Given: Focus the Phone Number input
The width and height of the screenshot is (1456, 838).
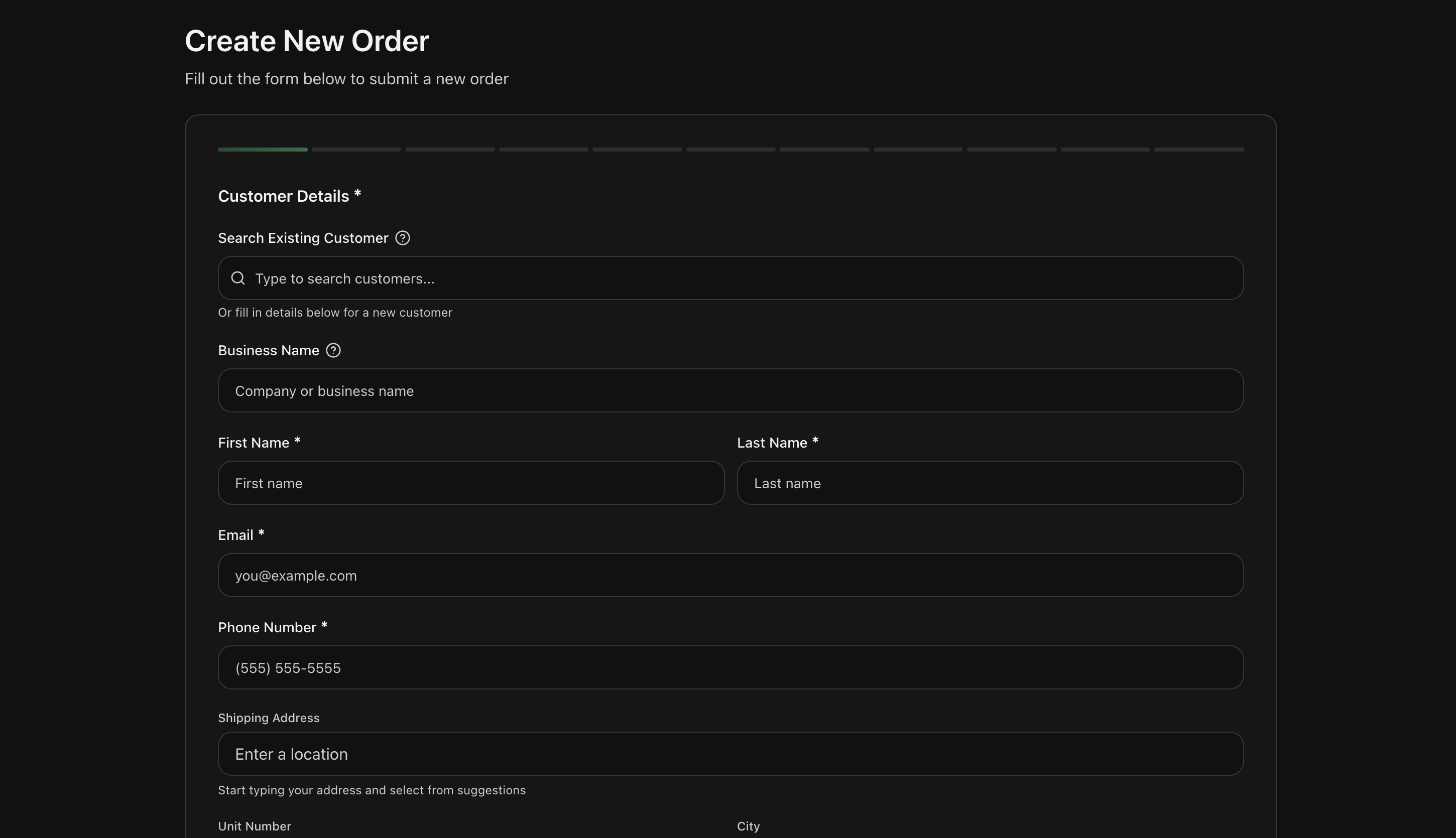Looking at the screenshot, I should coord(730,667).
